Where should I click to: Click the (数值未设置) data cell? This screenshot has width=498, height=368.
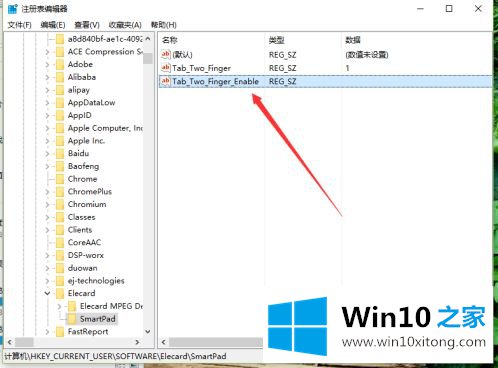click(367, 54)
